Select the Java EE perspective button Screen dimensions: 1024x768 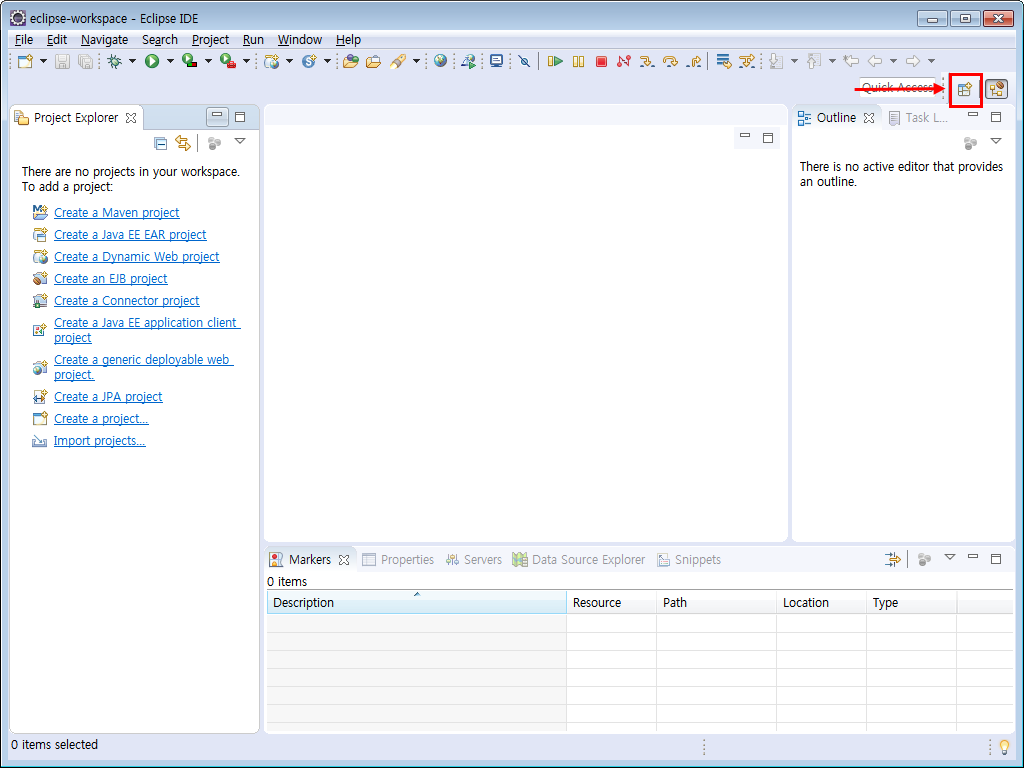coord(997,89)
